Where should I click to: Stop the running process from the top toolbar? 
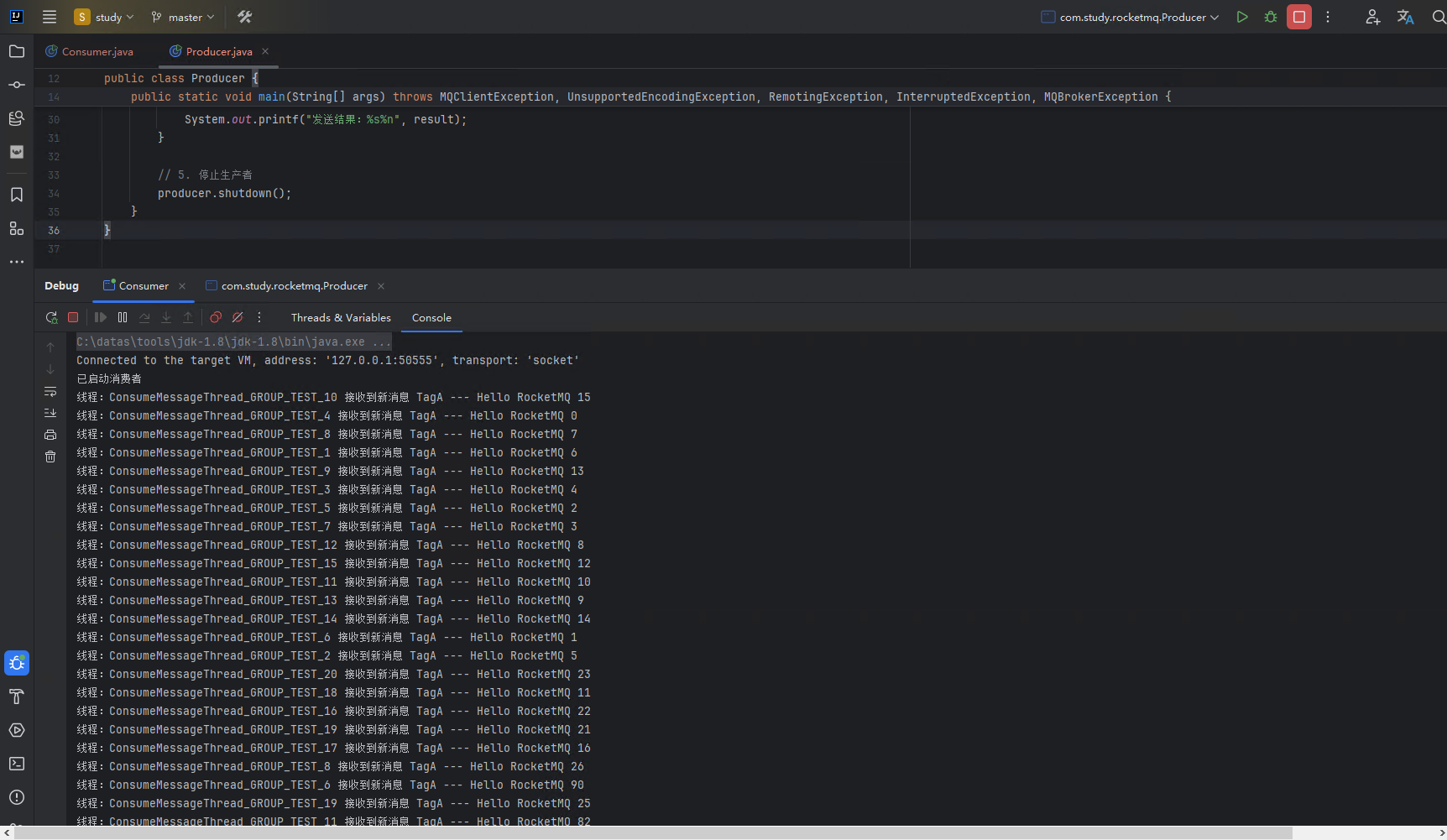click(x=1299, y=17)
